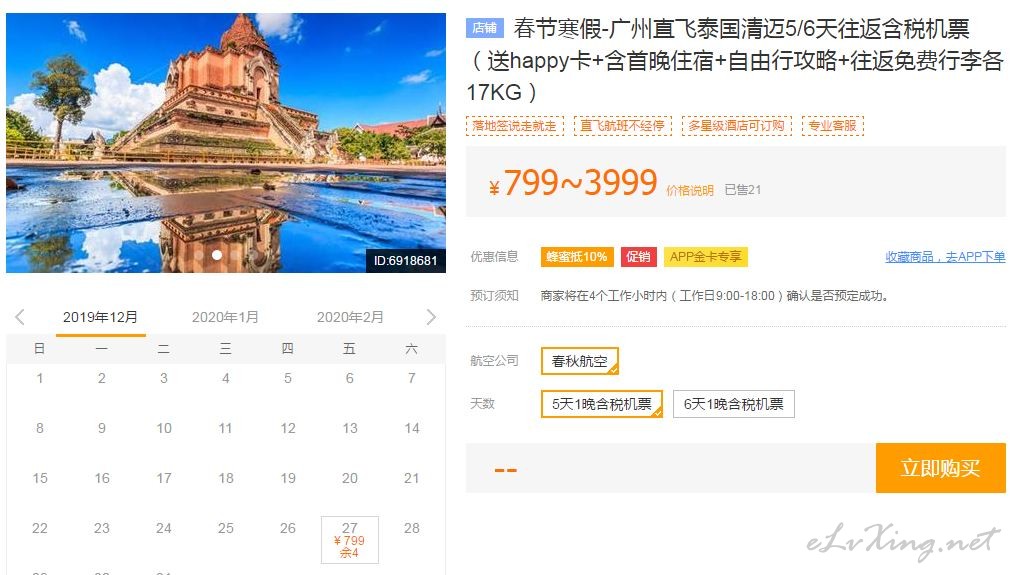Image resolution: width=1011 pixels, height=575 pixels.
Task: Select the 春秋航空 airline option
Action: click(x=580, y=361)
